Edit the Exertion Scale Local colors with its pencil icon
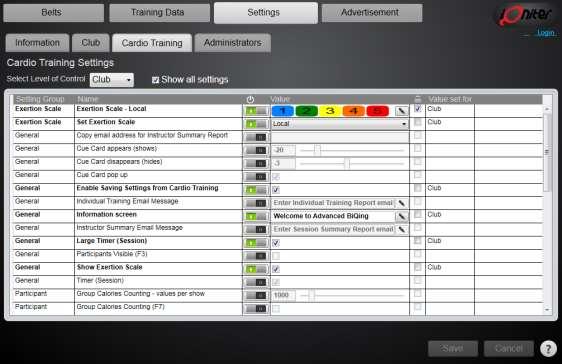 click(401, 111)
